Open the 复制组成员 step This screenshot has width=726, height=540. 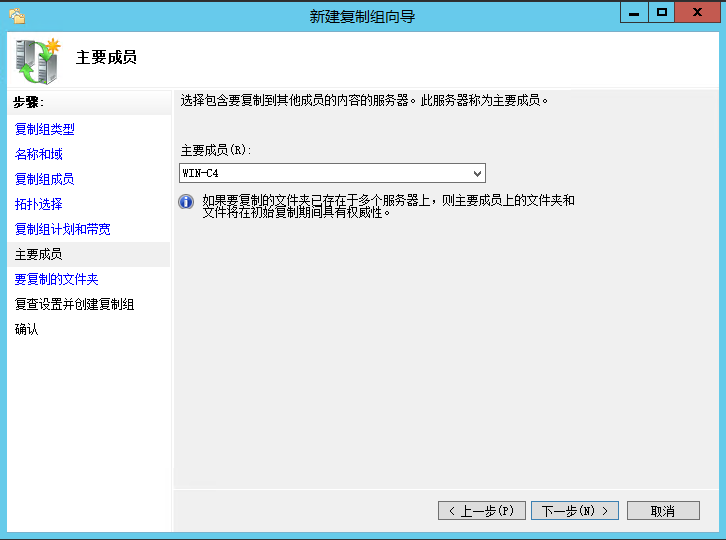click(x=44, y=179)
